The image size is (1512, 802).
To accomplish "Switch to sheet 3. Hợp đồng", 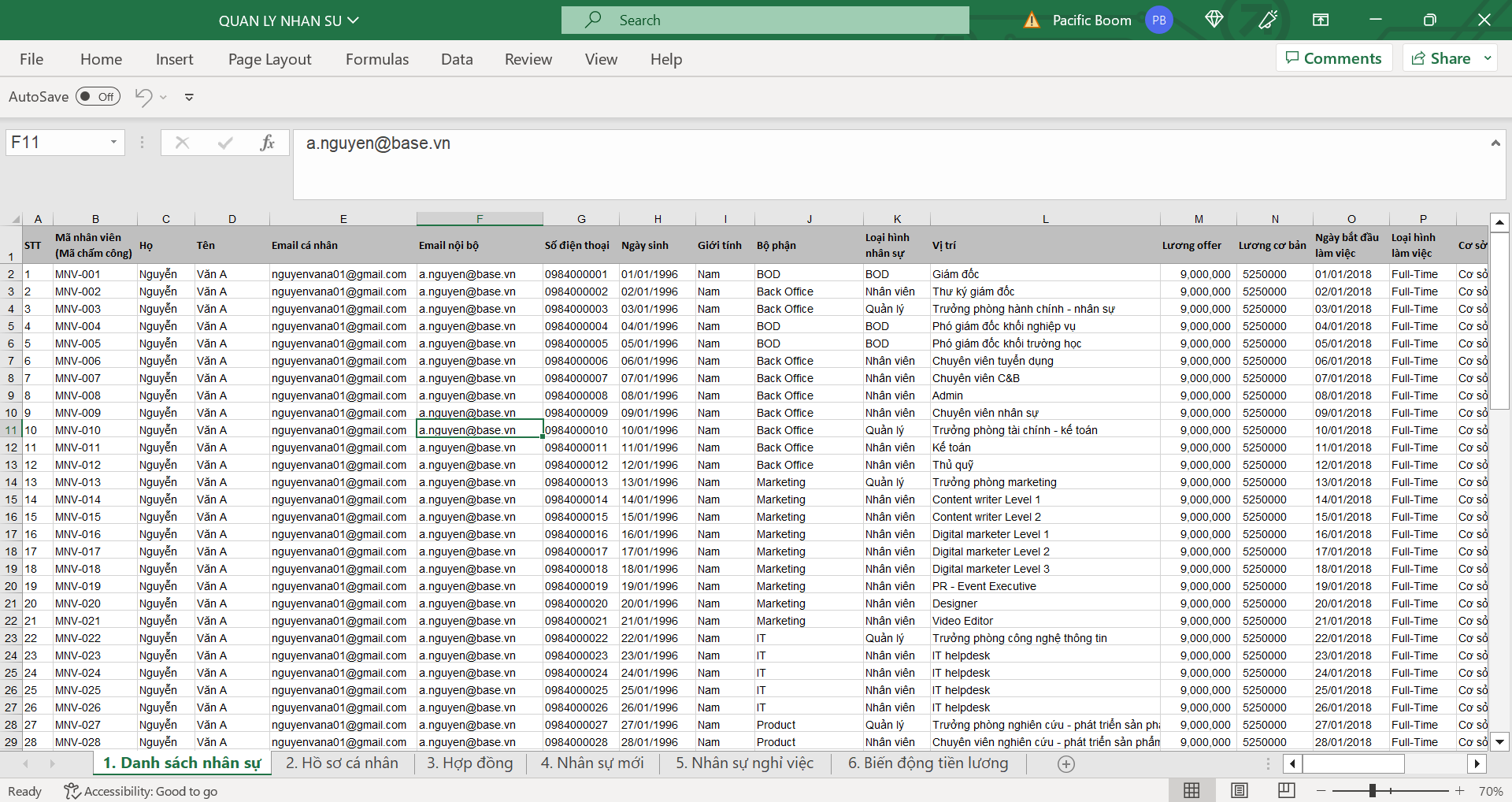I will pyautogui.click(x=469, y=763).
